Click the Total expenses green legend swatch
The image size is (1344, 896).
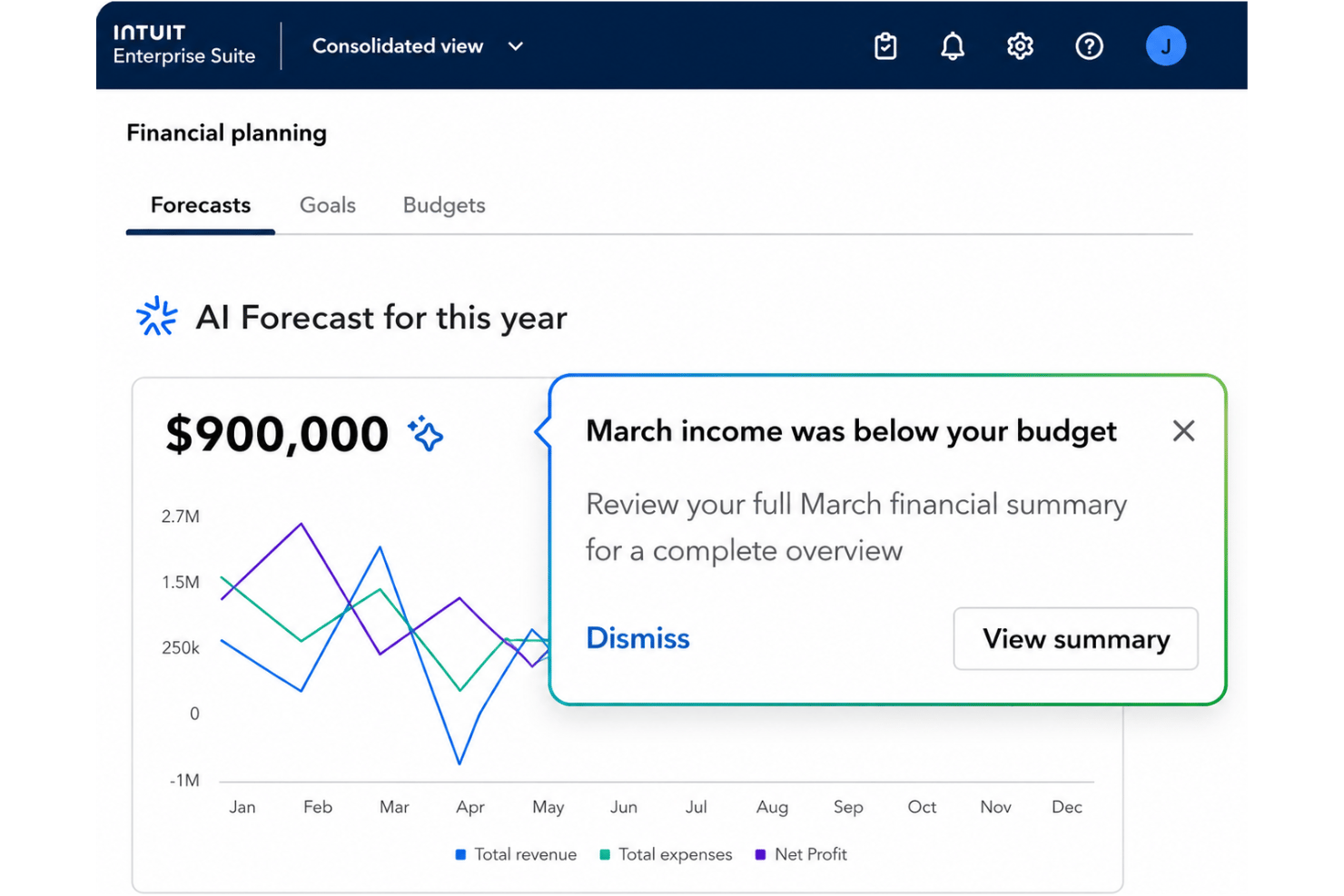click(605, 854)
